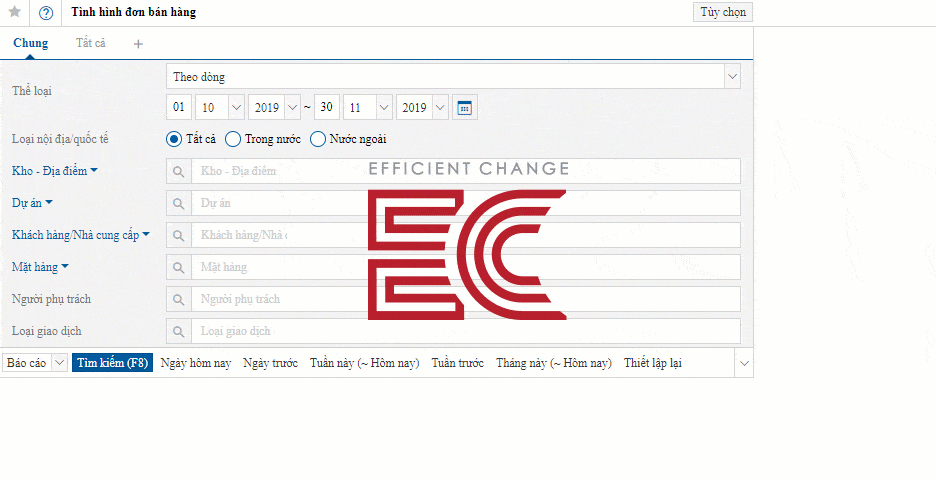Click the Khách hàng/Nhà cung cấp input field
Viewport: 936px width, 480px height.
[x=466, y=235]
